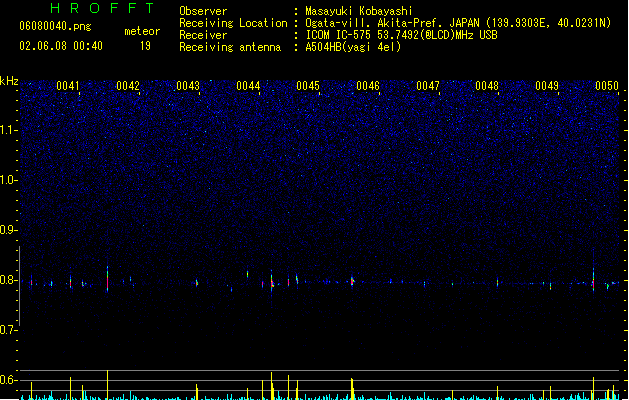The image size is (629, 400).
Task: Click the 0.9 kHz axis label
Action: tap(9, 230)
